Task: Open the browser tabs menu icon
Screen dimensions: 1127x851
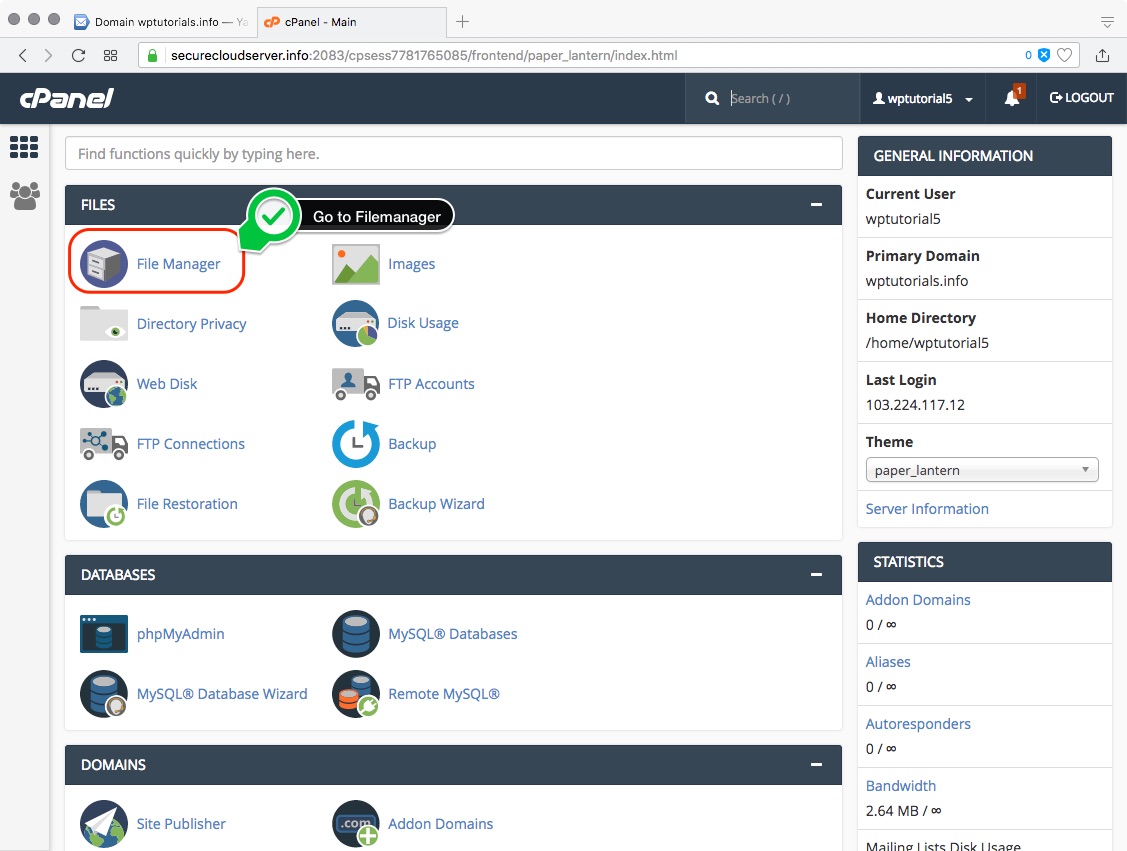Action: tap(1107, 22)
